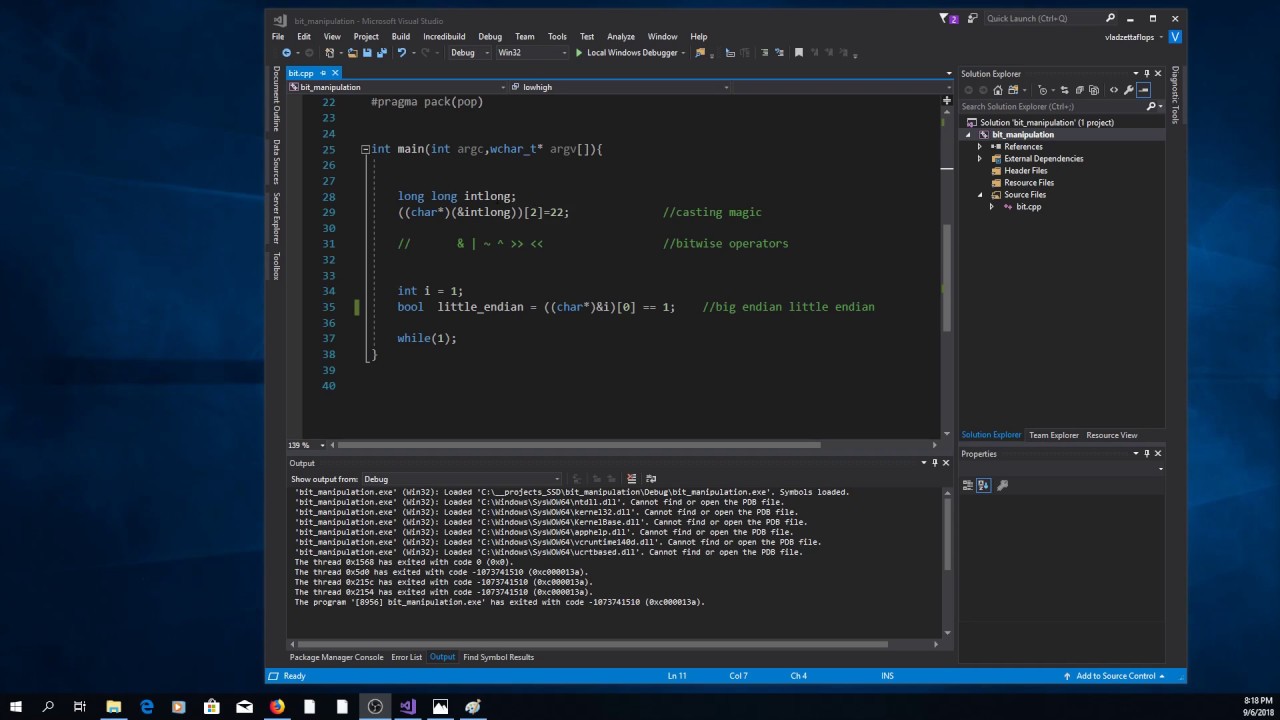Open Firefox from Windows taskbar
Image resolution: width=1280 pixels, height=720 pixels.
(277, 706)
